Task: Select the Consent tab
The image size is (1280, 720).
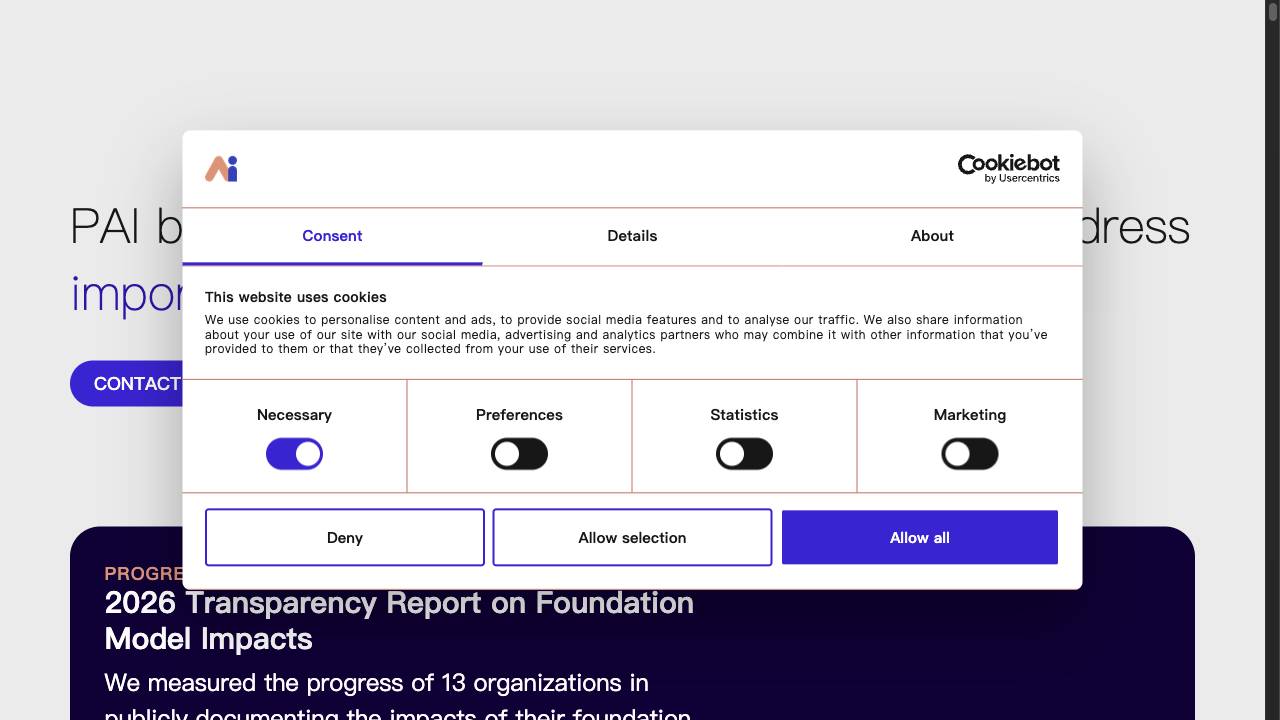Action: (x=332, y=236)
